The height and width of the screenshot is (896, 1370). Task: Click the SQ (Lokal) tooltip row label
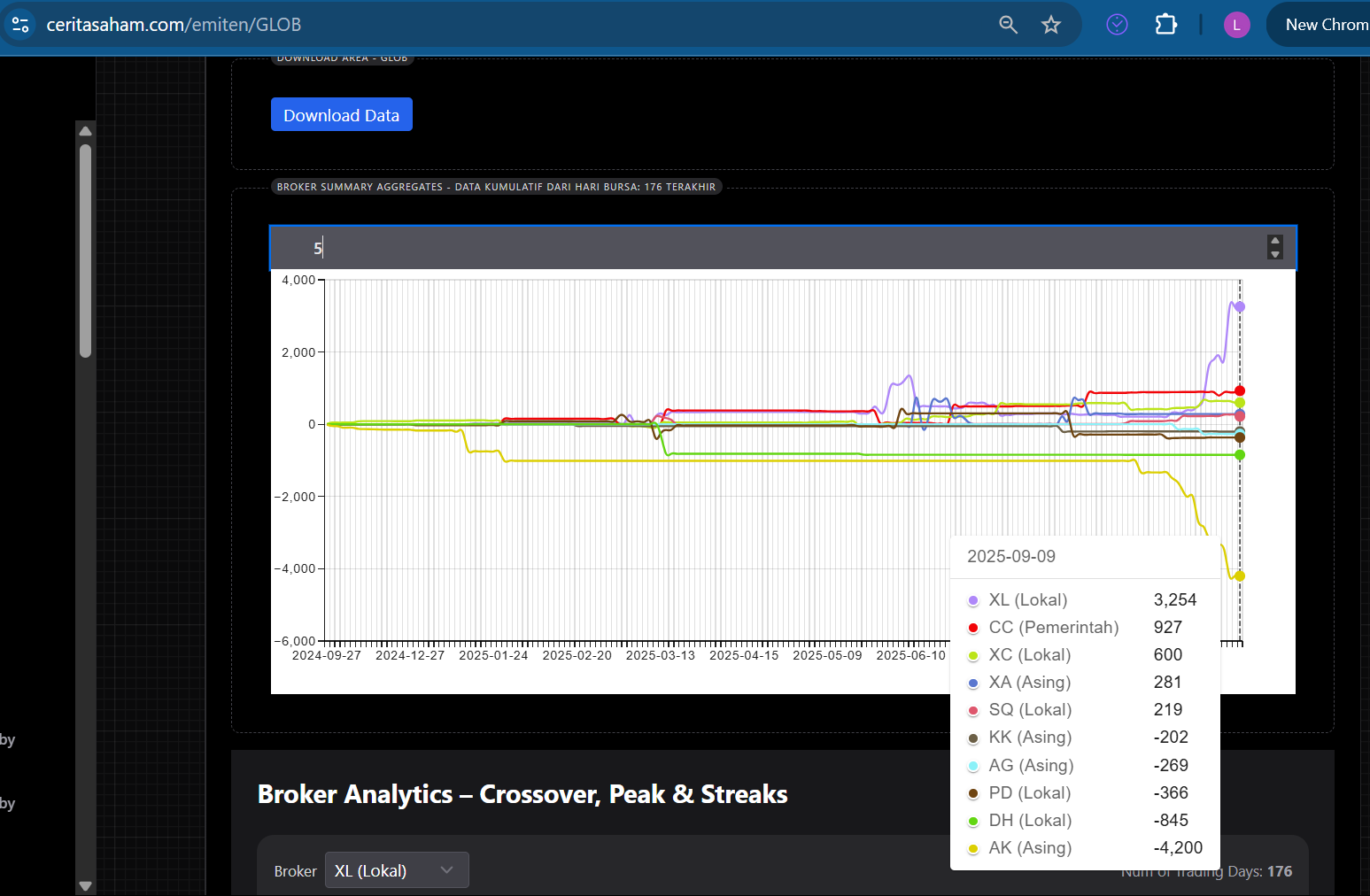[x=1031, y=709]
